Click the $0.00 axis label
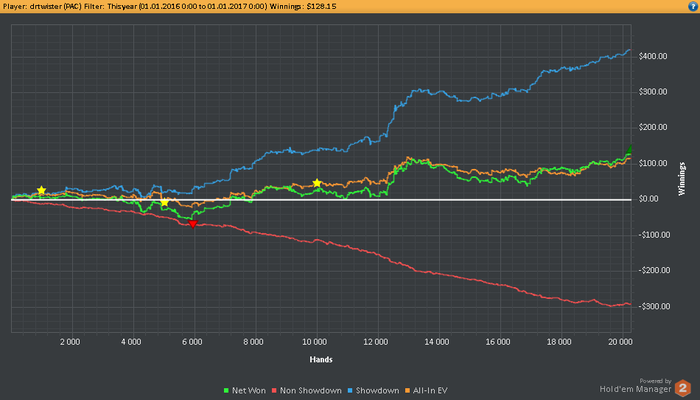The width and height of the screenshot is (700, 400). [x=649, y=199]
